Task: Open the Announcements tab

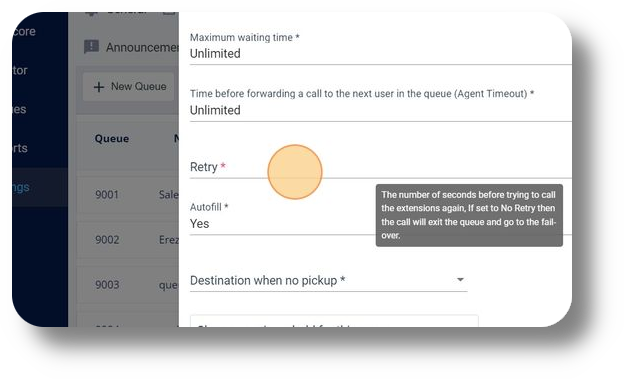Action: tap(131, 47)
